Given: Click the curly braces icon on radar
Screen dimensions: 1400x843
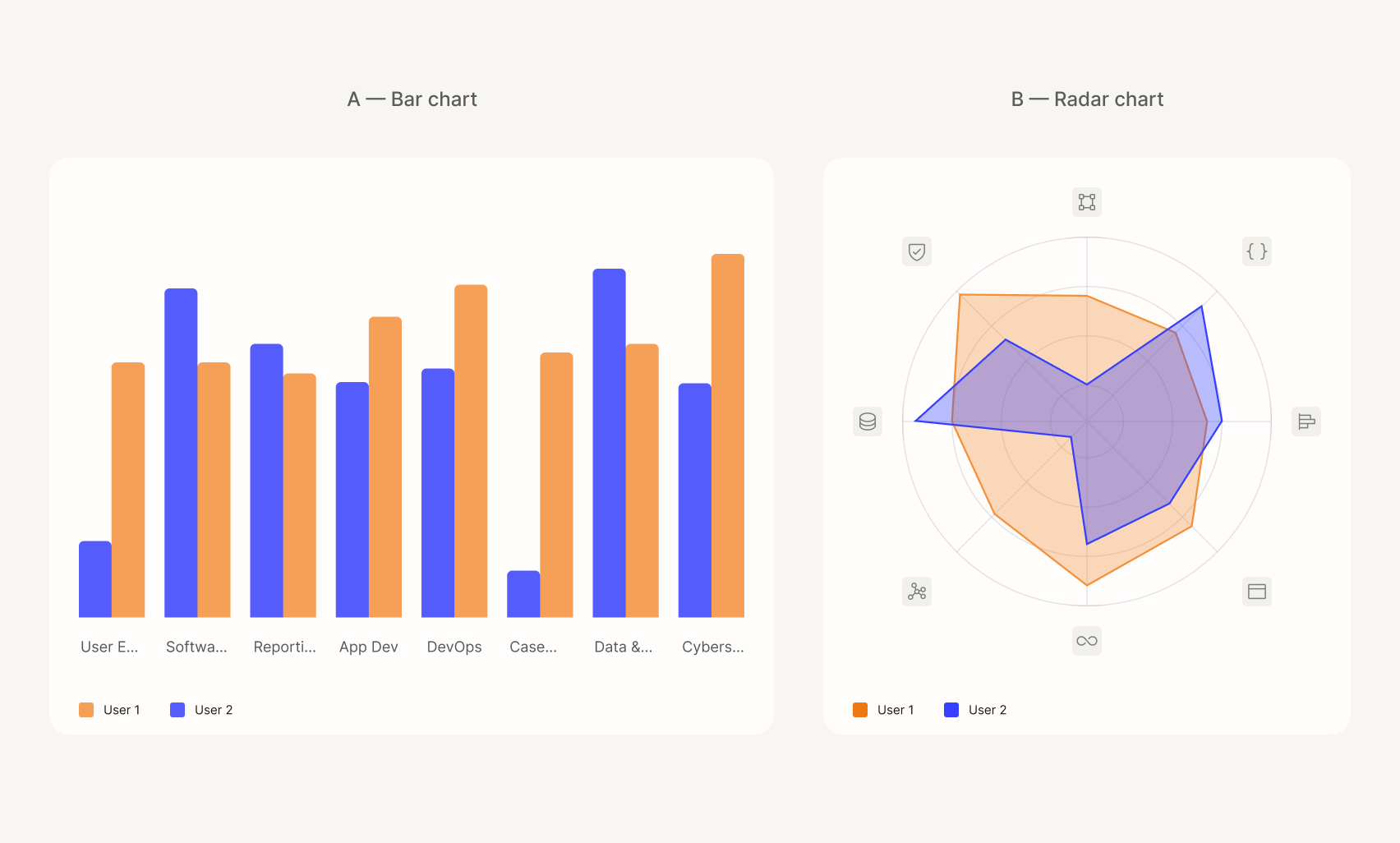Looking at the screenshot, I should click(1257, 251).
